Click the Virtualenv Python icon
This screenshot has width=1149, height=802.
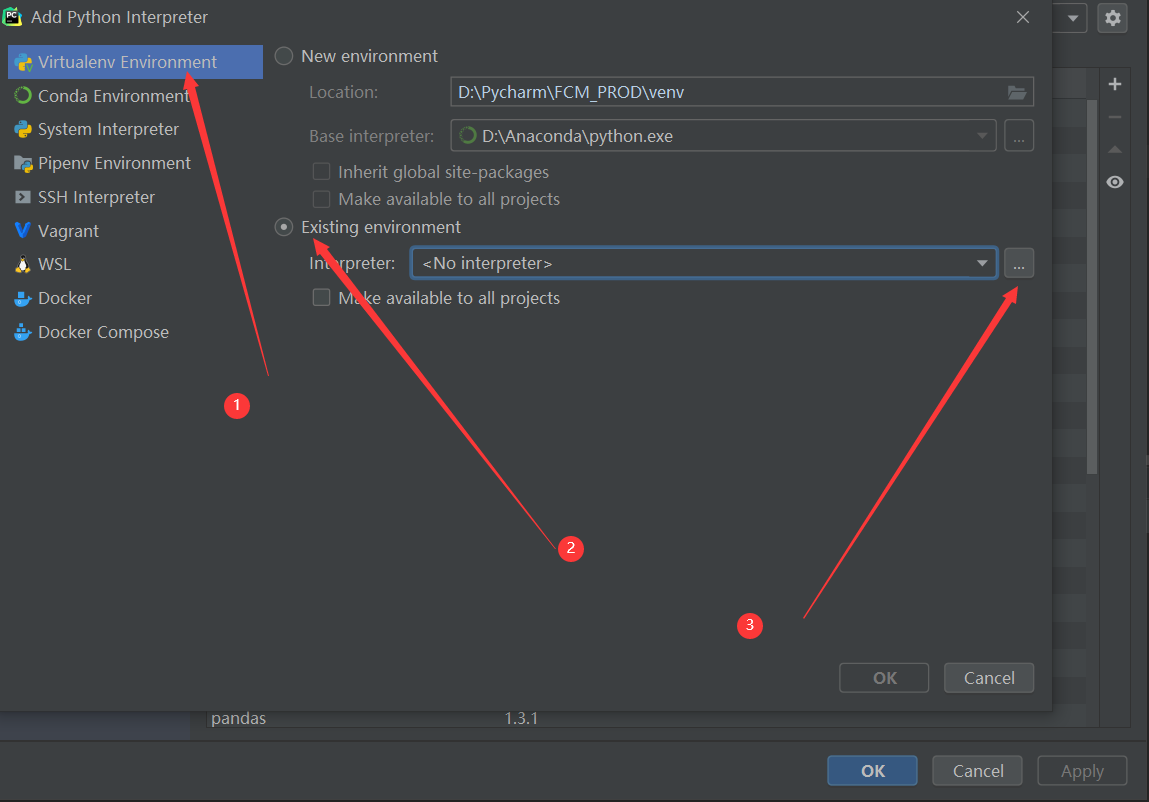[23, 62]
